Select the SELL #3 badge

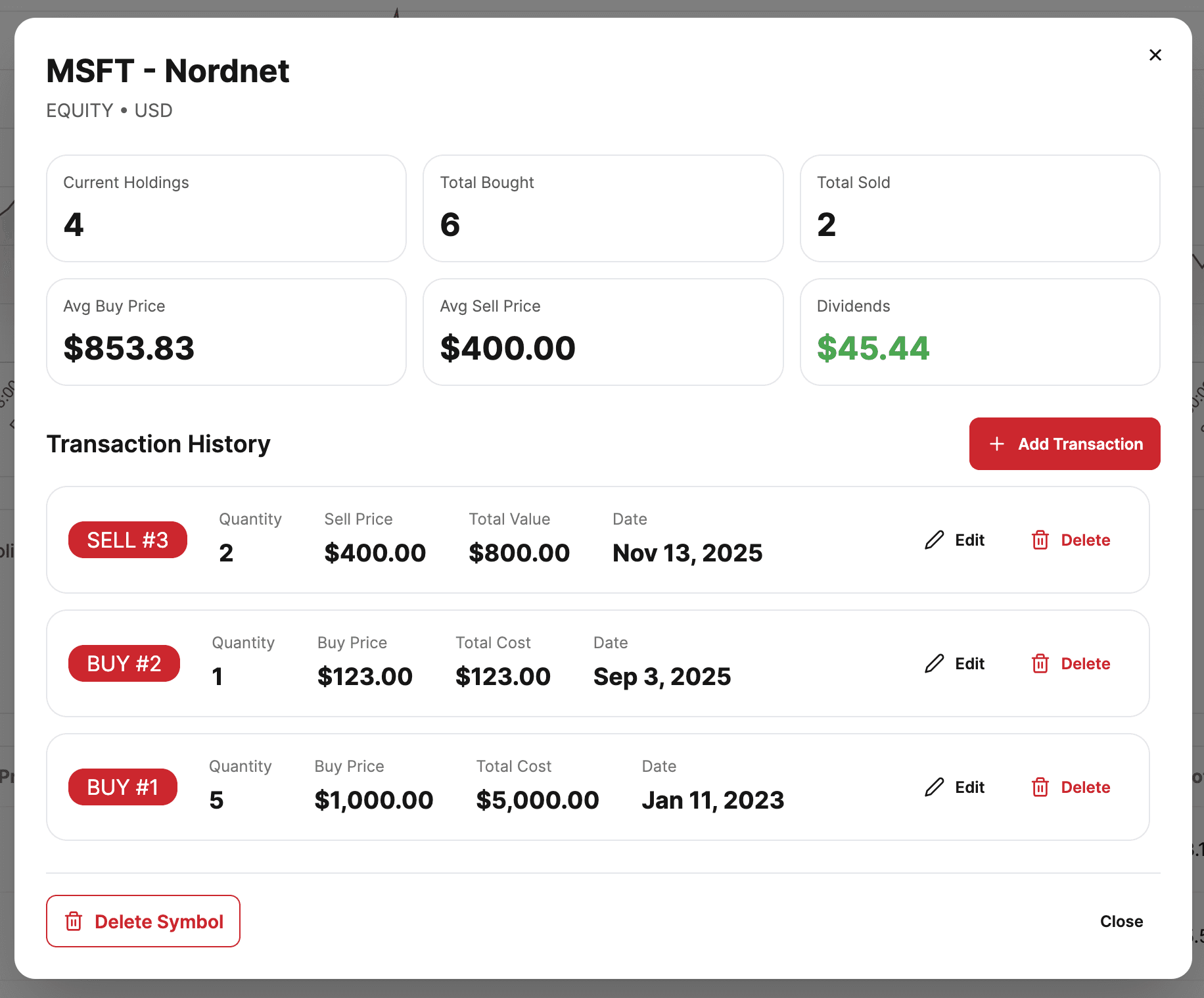click(127, 540)
